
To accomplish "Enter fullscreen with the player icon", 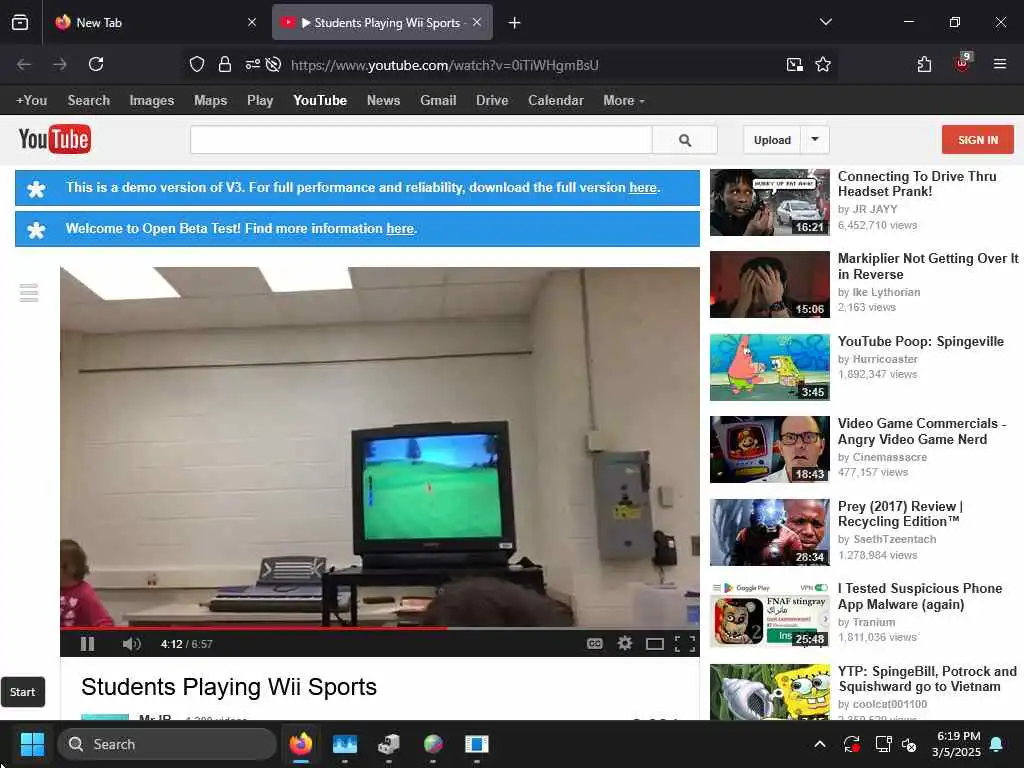I will point(684,644).
